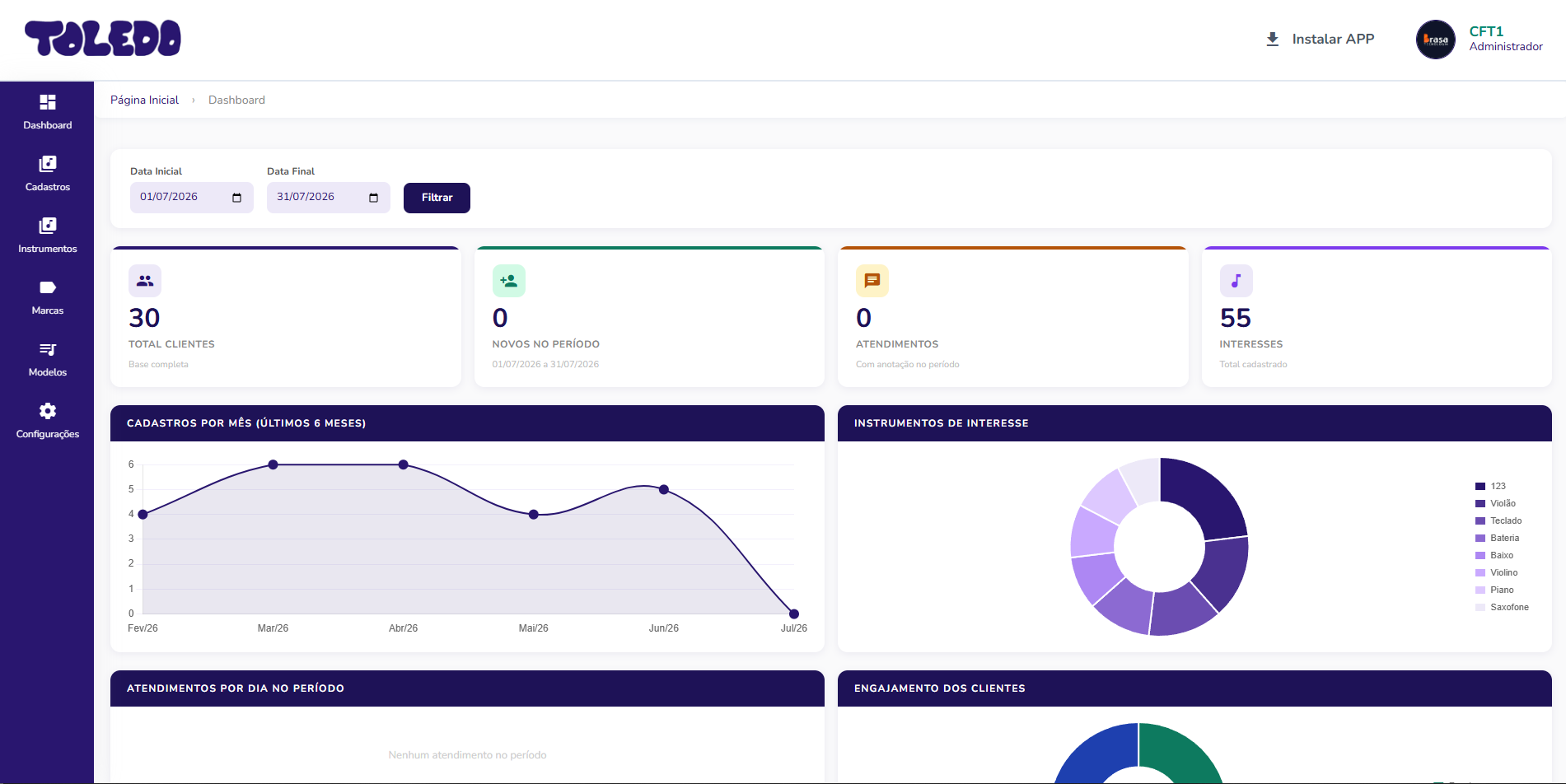Screen dimensions: 1566x784
Task: Click the download icon beside Instalar APP
Action: (x=1273, y=39)
